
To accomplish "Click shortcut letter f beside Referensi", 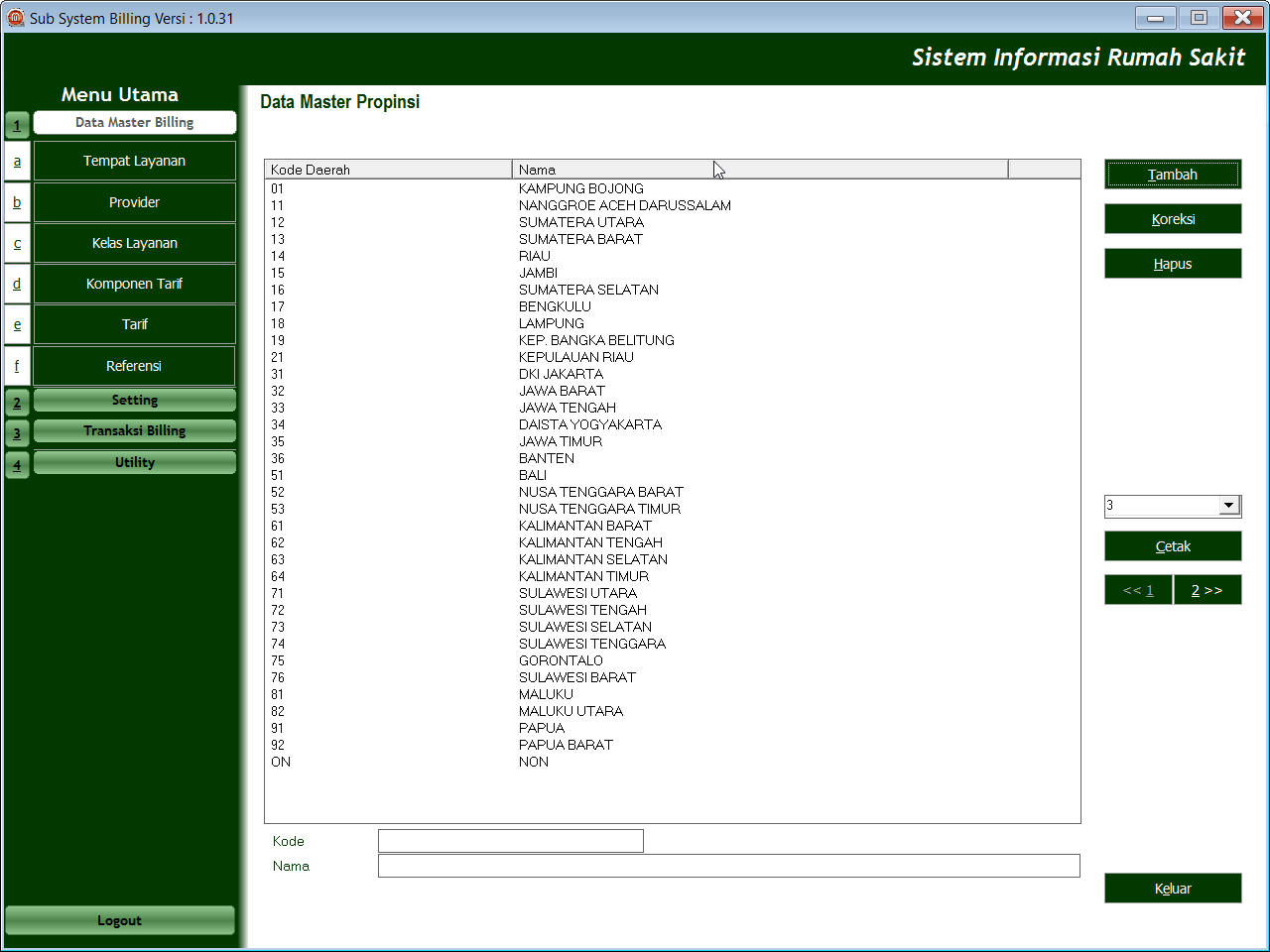I will [17, 366].
